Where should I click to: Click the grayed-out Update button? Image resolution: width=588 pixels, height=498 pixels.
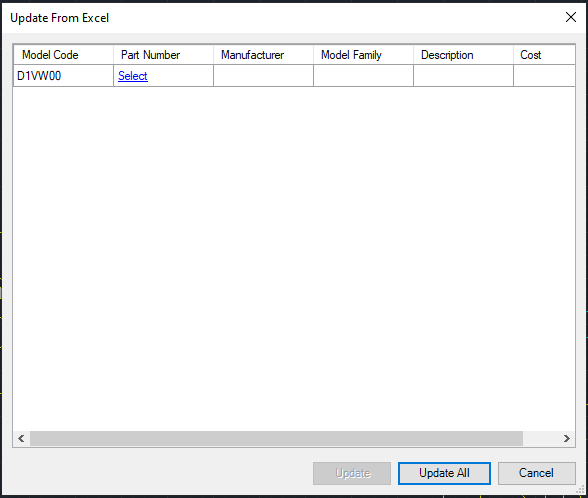point(352,473)
